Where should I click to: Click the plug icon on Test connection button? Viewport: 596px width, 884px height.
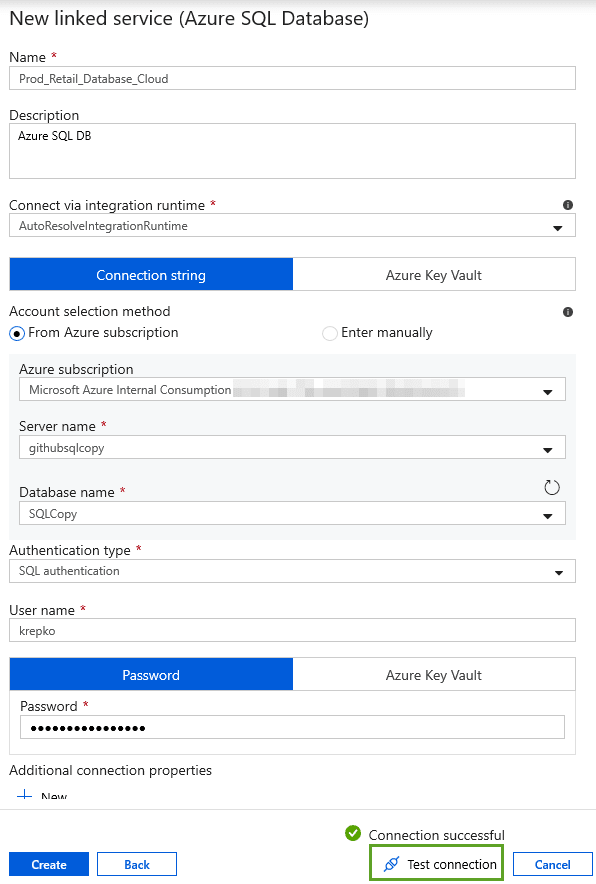(391, 863)
